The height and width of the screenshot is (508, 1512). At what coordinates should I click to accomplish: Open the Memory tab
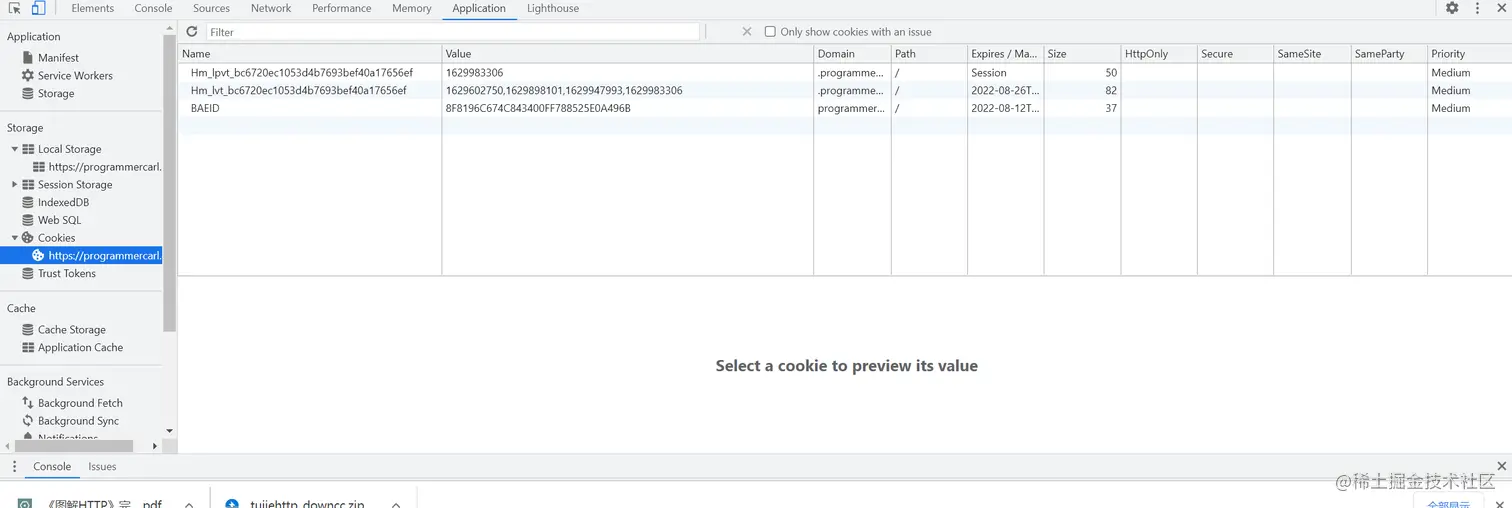click(x=412, y=8)
